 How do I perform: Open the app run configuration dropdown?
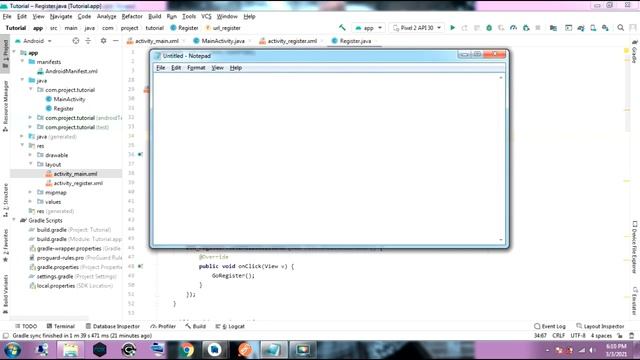[369, 28]
